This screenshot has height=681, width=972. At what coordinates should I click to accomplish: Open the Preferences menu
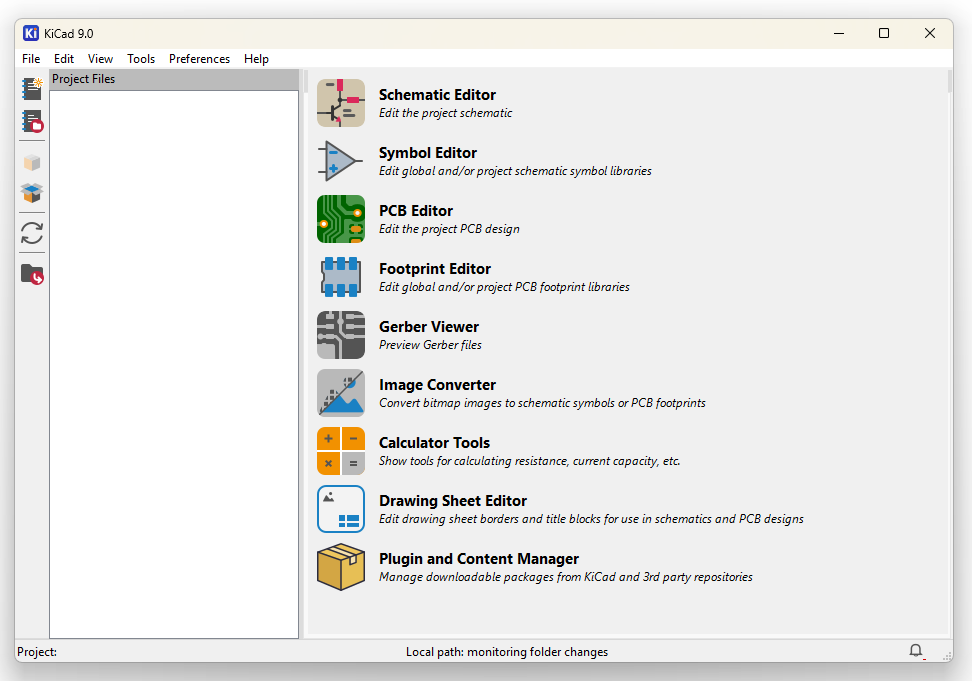click(199, 59)
